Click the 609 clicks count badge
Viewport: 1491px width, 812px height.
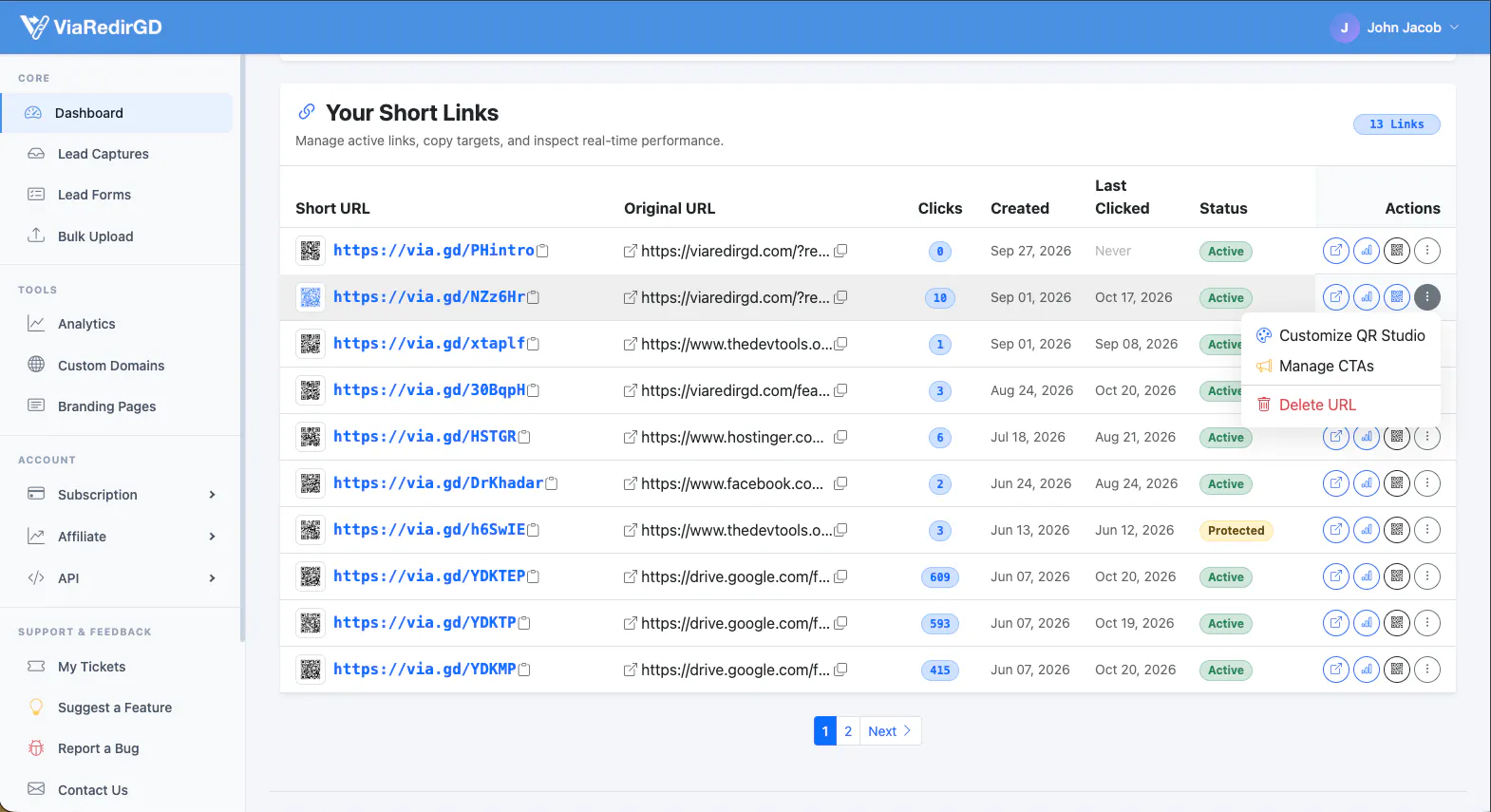pyautogui.click(x=940, y=577)
